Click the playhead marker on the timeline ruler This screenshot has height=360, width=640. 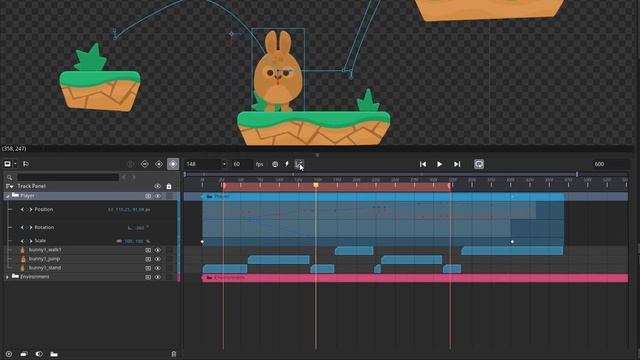(316, 185)
